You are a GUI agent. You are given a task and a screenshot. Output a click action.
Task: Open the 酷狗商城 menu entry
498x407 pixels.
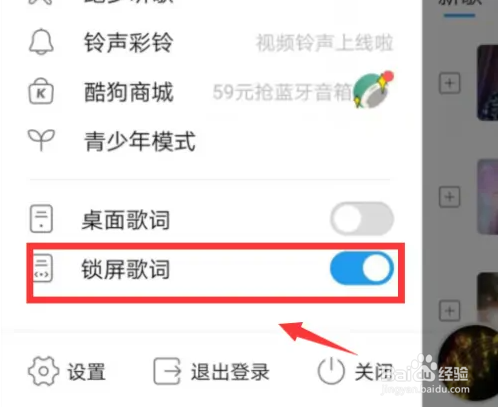[x=129, y=92]
